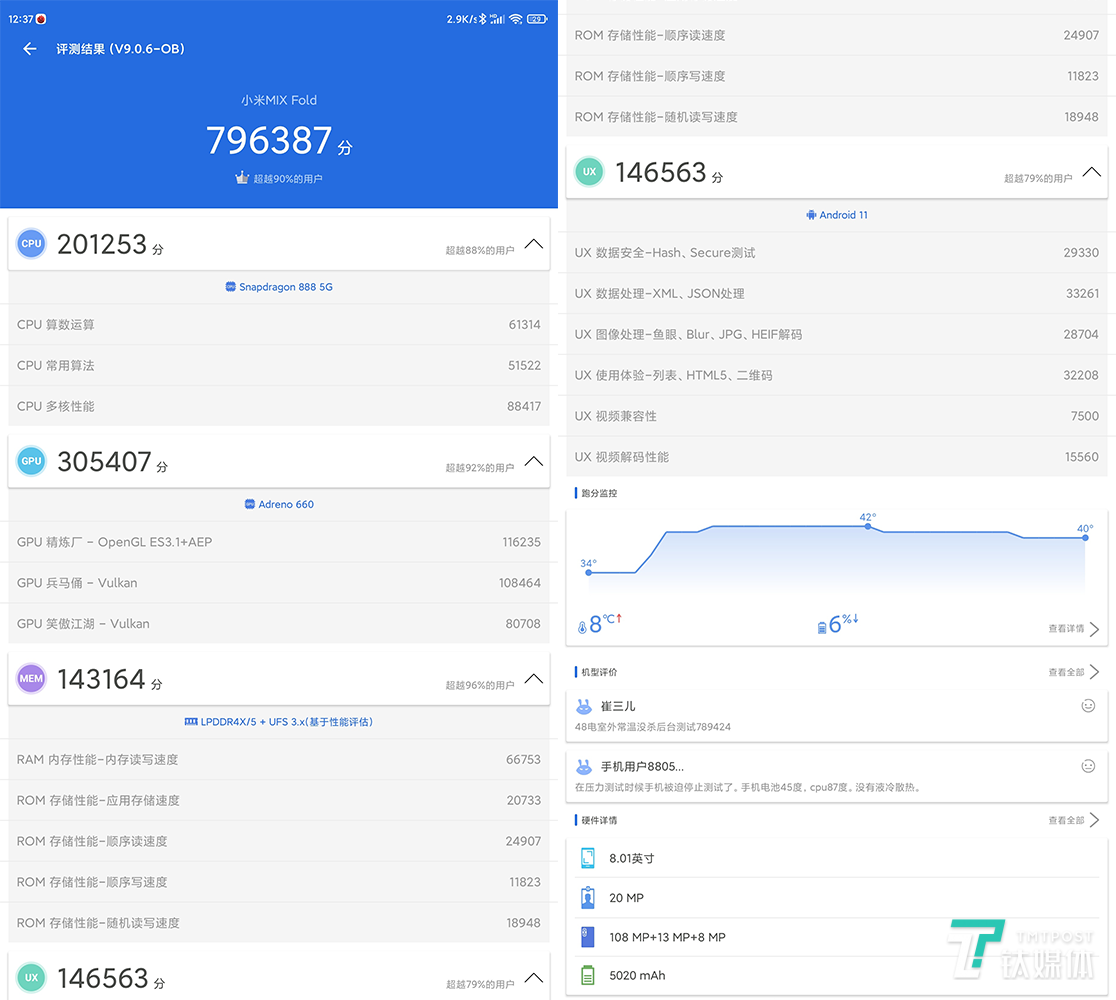Tap the Android robot icon
The height and width of the screenshot is (1000, 1116).
[x=811, y=215]
